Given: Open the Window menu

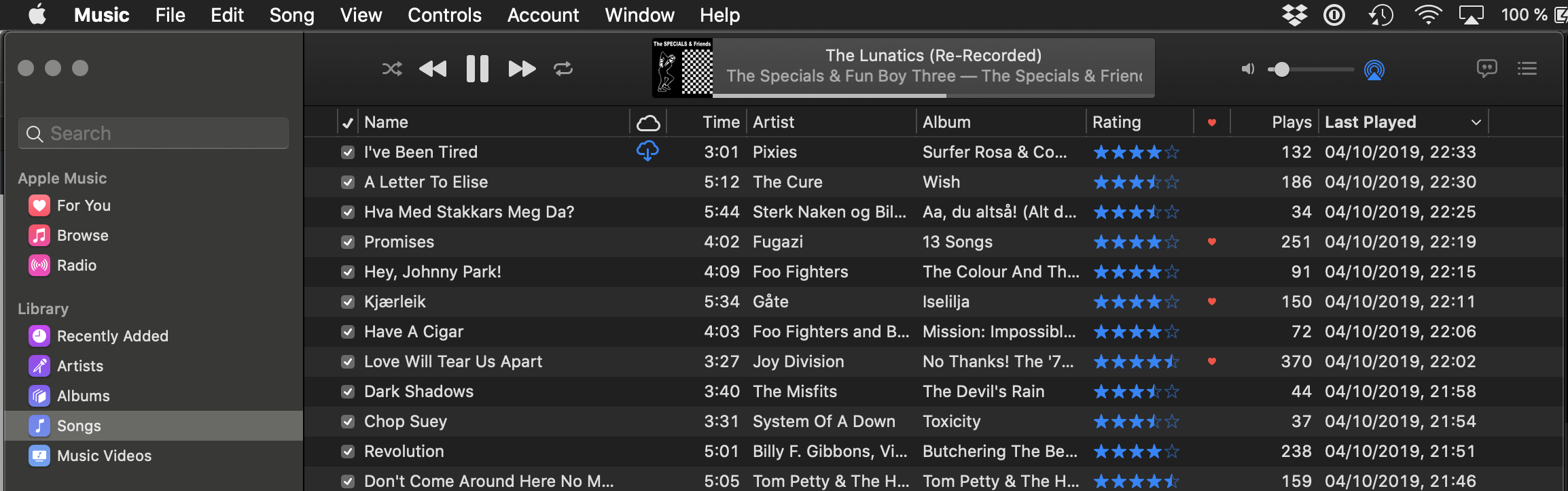Looking at the screenshot, I should click(x=639, y=15).
